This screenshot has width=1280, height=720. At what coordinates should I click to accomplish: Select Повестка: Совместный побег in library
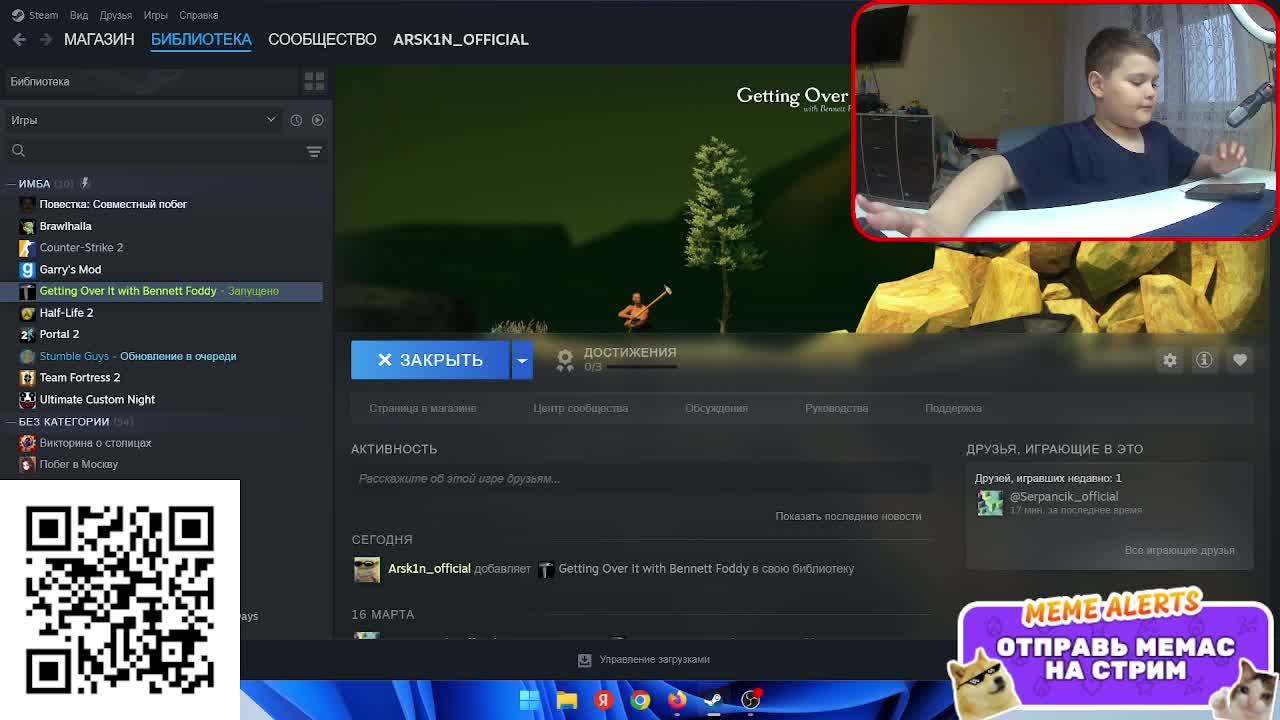pos(113,204)
